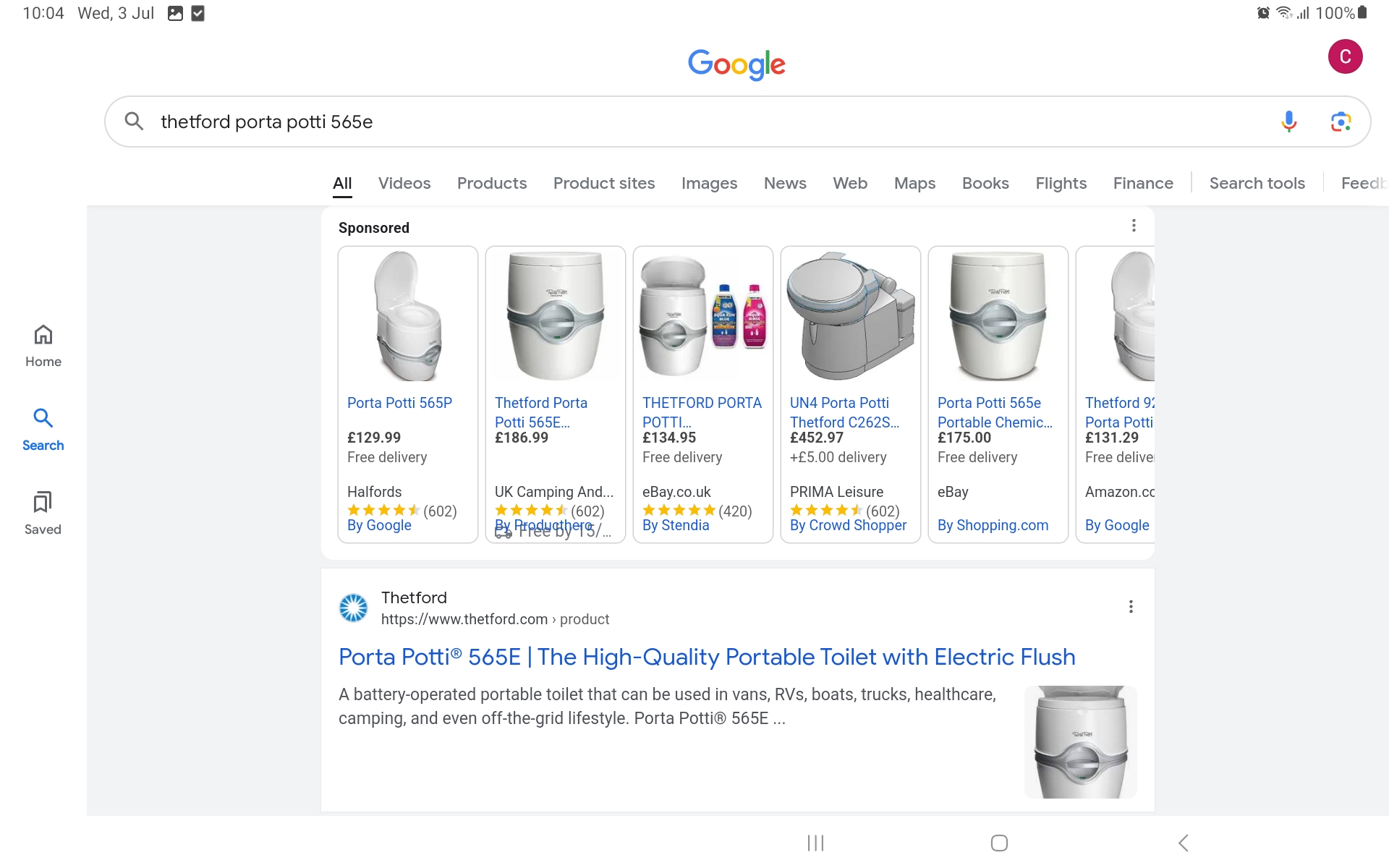The width and height of the screenshot is (1389, 868).
Task: Open the three-dot menu on the Thetford result
Action: click(x=1131, y=606)
